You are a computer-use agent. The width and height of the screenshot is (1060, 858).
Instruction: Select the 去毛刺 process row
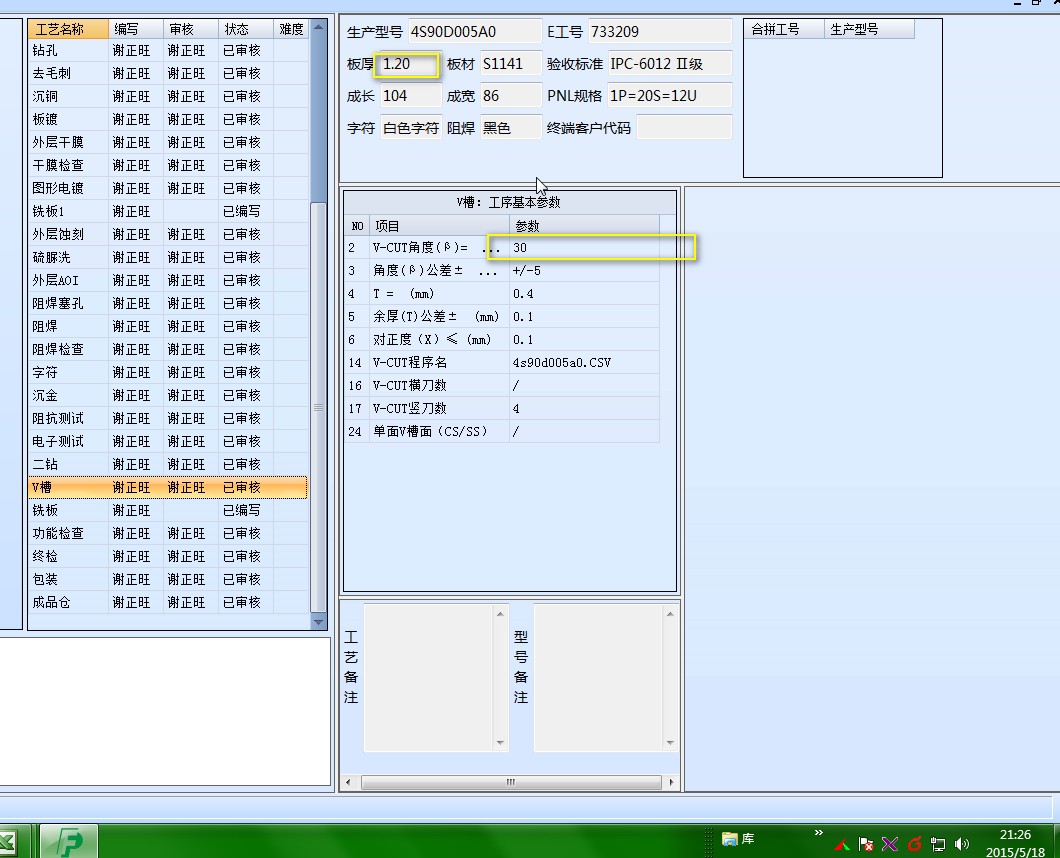168,74
